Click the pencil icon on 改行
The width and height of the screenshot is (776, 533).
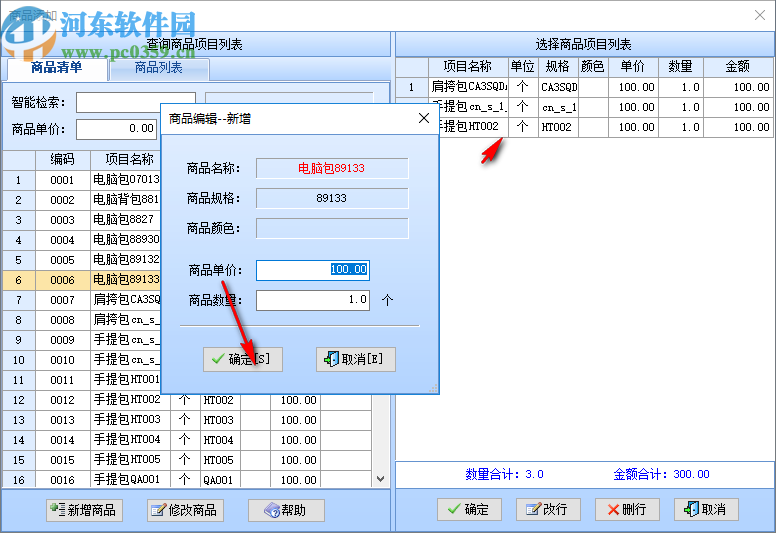[533, 509]
